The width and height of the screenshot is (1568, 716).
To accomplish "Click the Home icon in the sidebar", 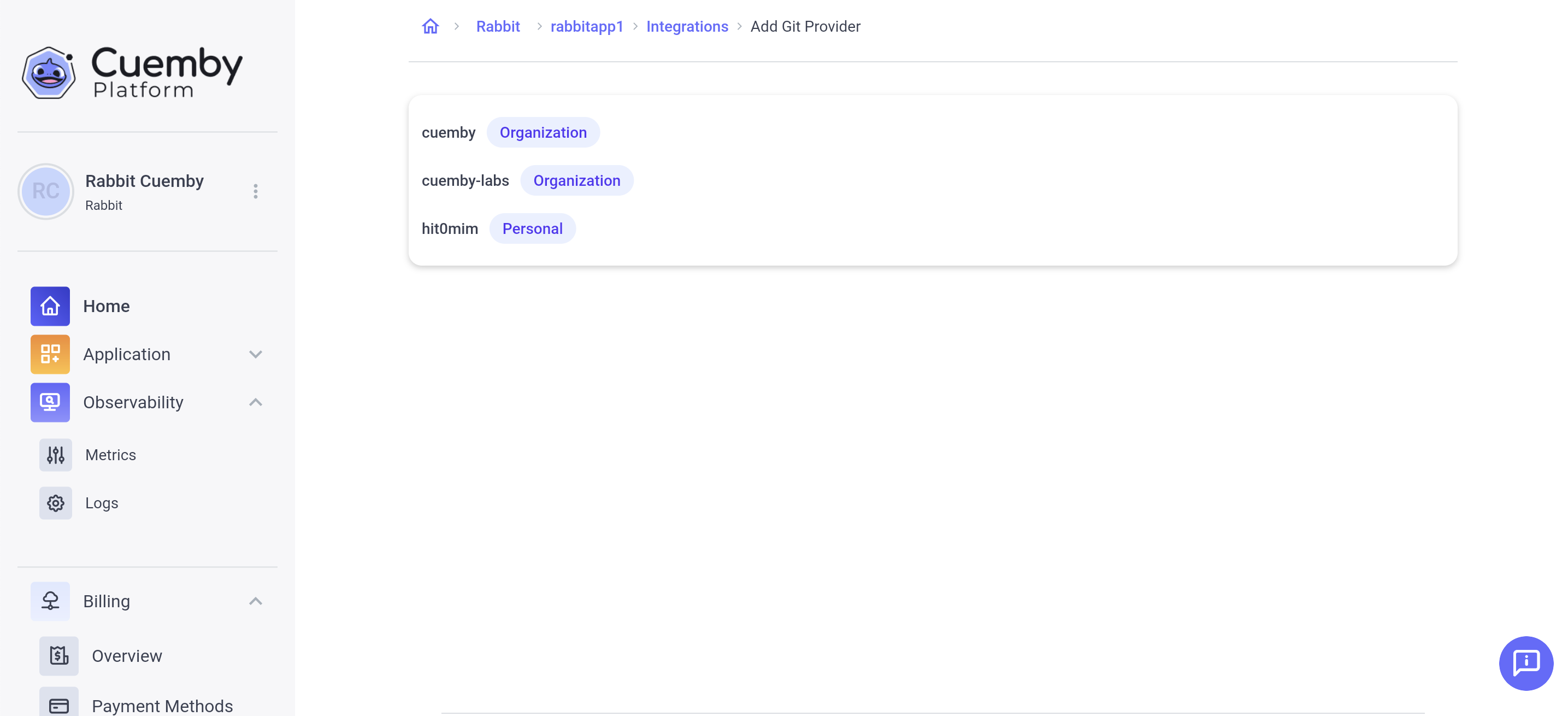I will [50, 306].
